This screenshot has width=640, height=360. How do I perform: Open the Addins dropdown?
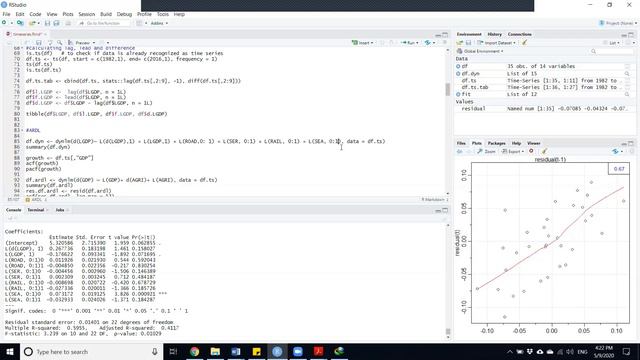tap(159, 23)
